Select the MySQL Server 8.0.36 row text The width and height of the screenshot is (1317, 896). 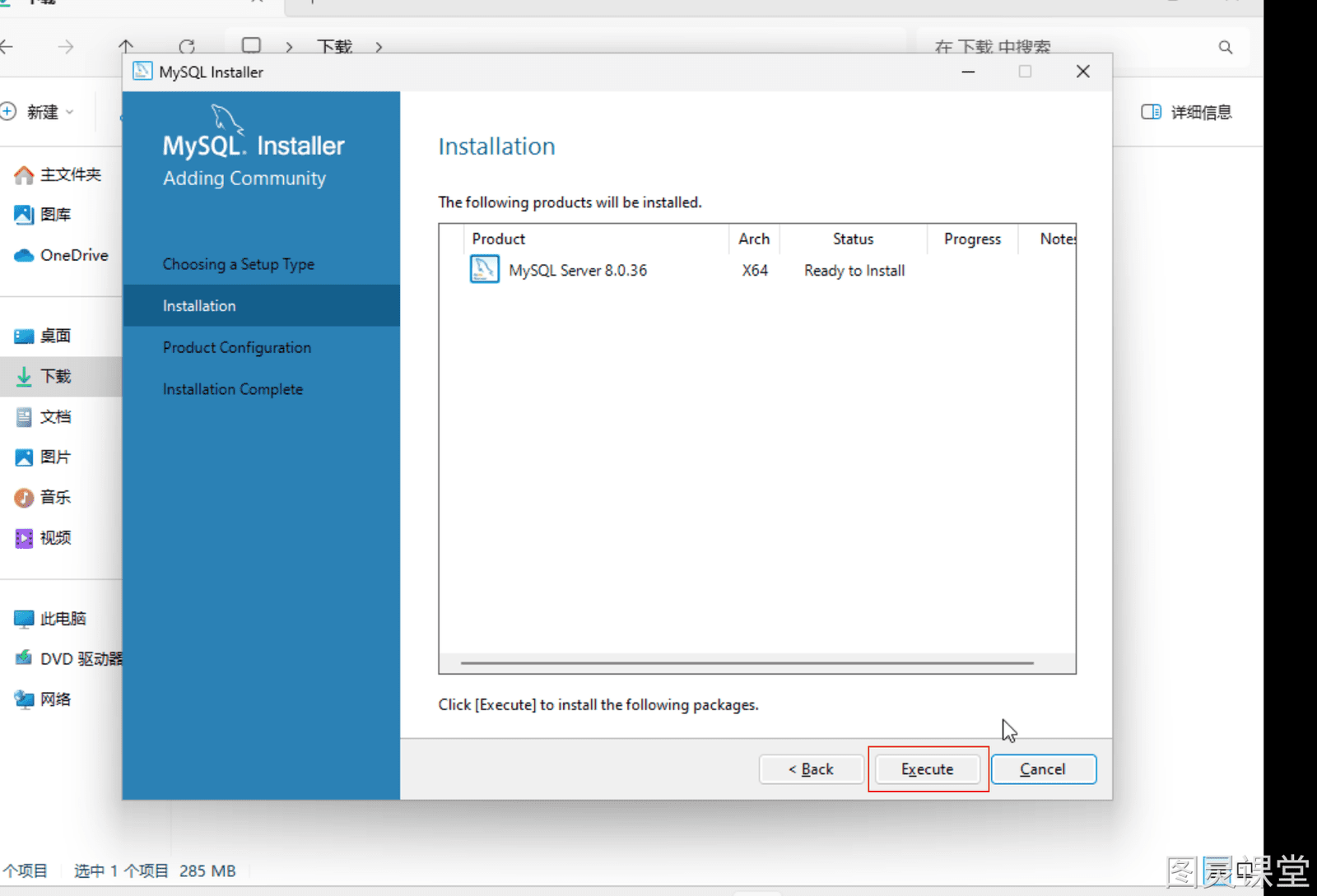578,271
